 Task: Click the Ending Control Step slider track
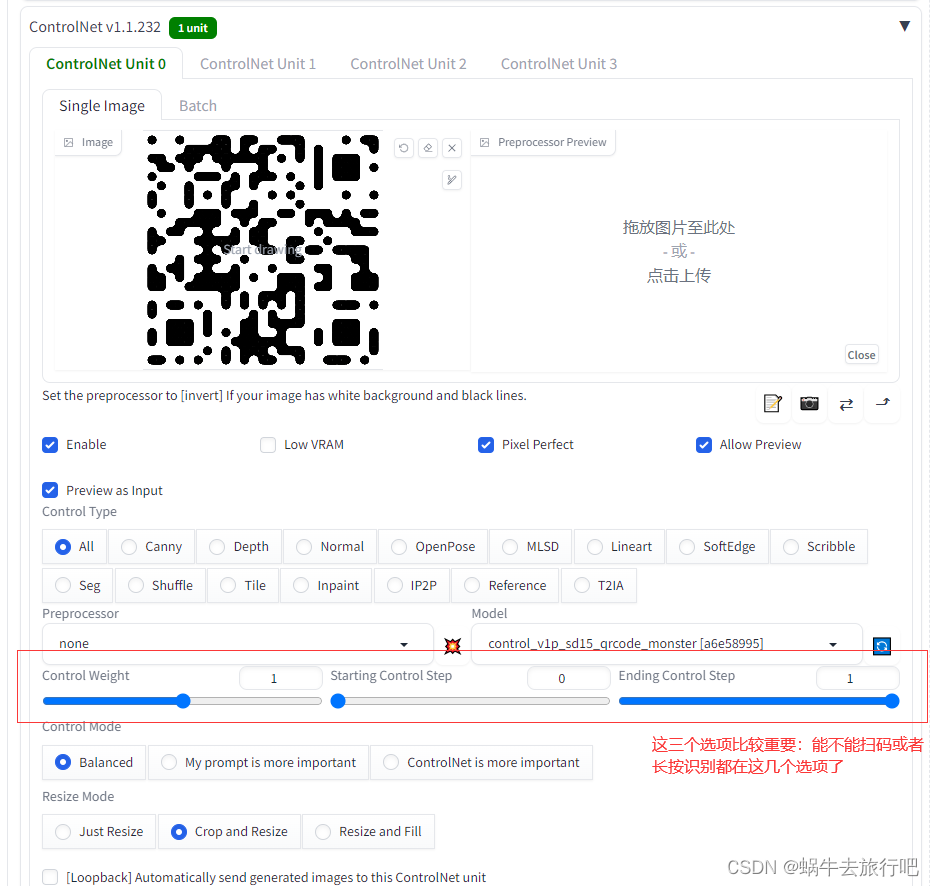click(759, 701)
